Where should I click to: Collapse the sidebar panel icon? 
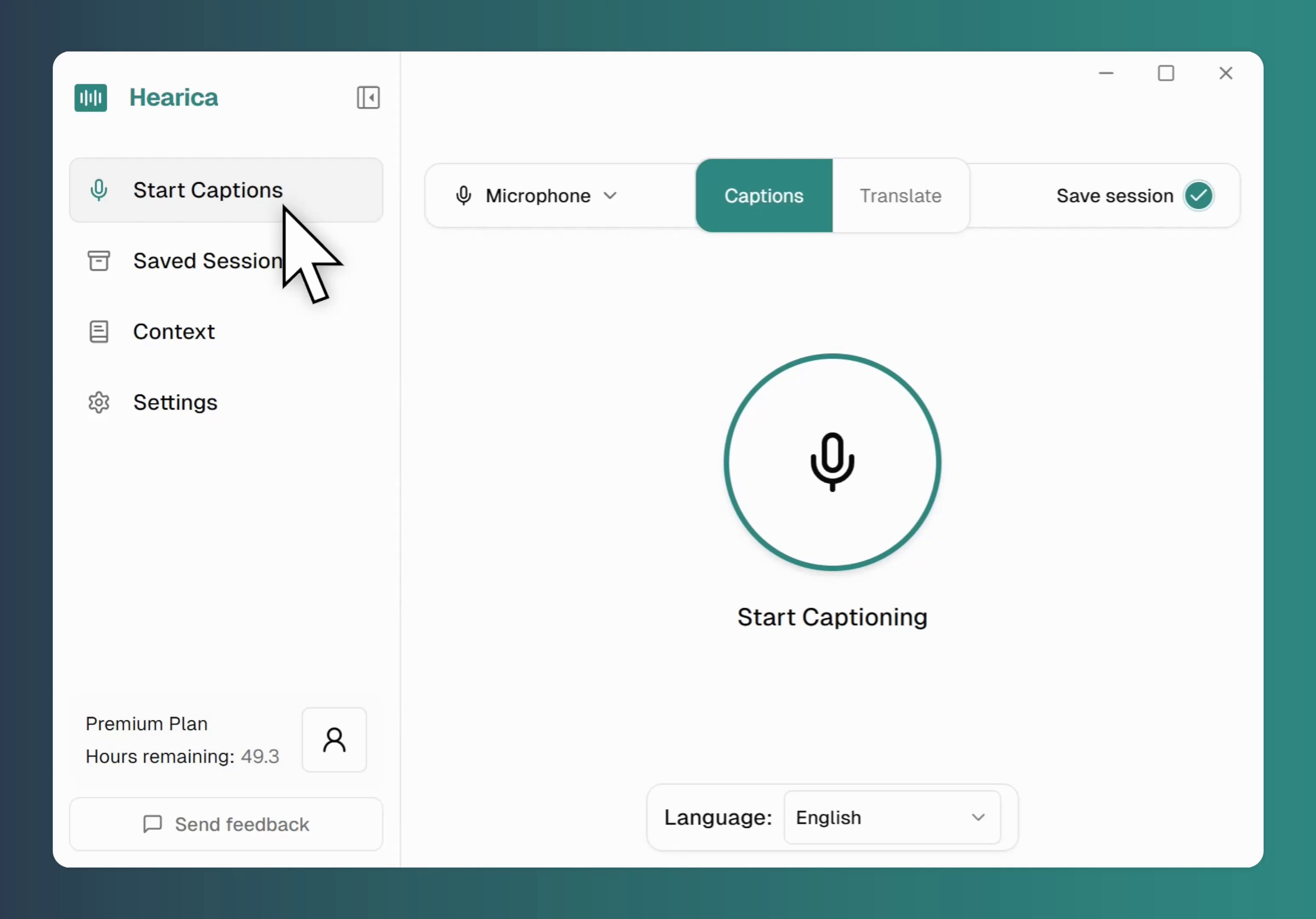[x=368, y=97]
